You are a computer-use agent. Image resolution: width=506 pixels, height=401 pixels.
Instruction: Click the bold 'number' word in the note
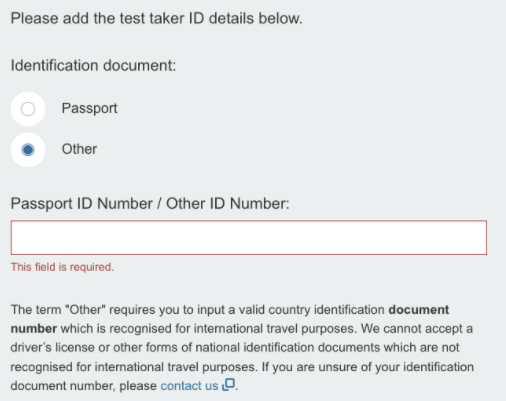coord(34,329)
